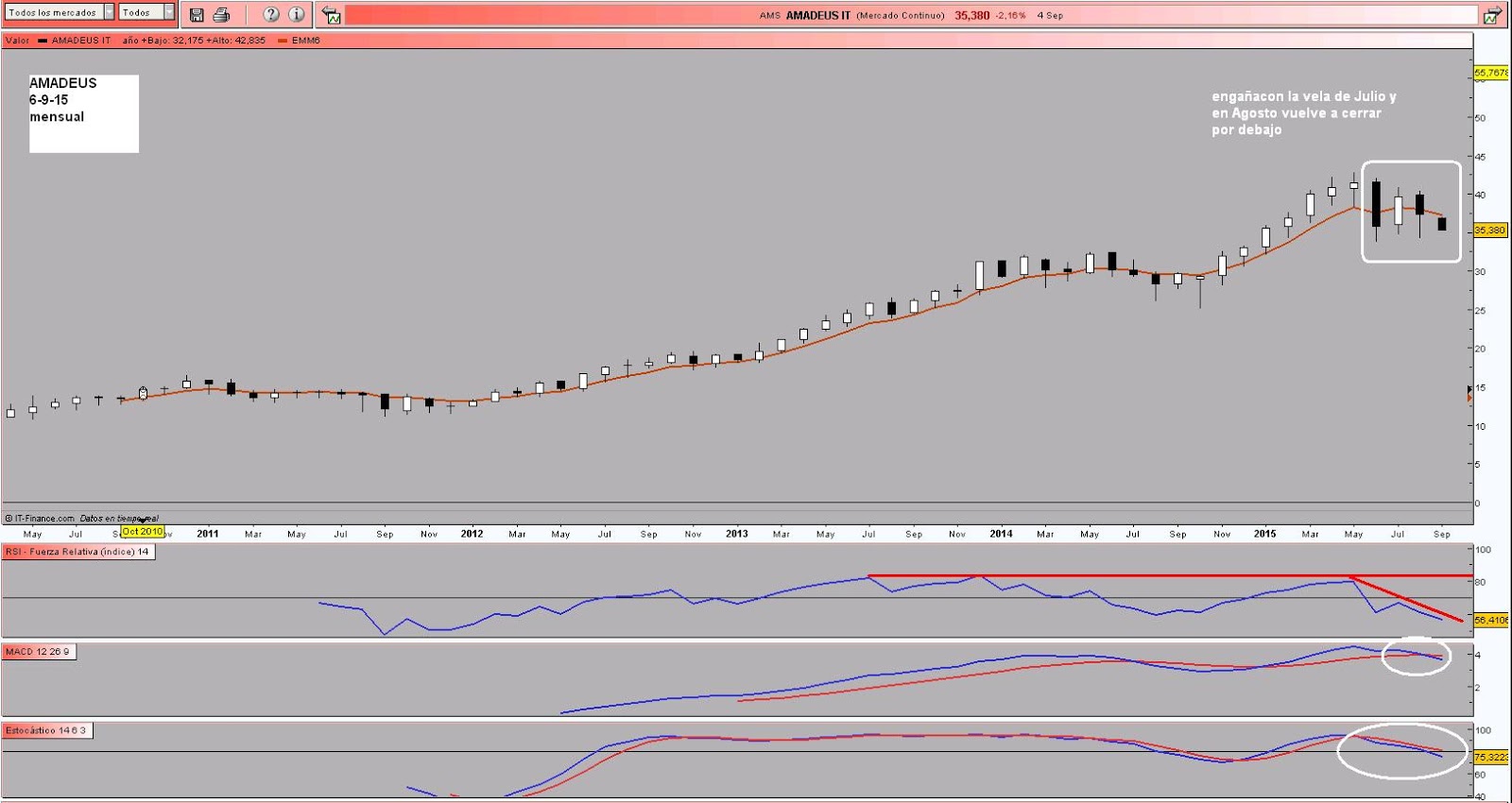1512x803 pixels.
Task: Click the black AMADEUS IT legend swatch
Action: click(43, 41)
